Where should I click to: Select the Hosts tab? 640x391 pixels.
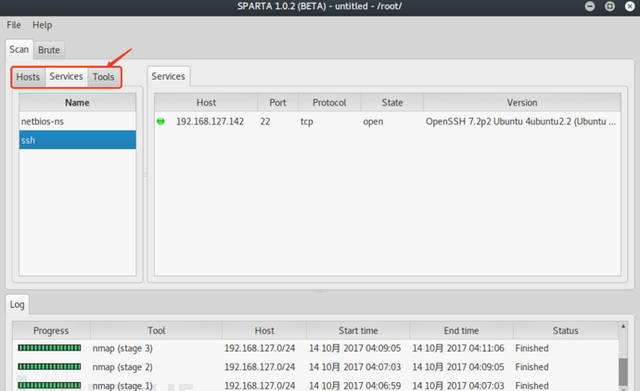click(28, 77)
